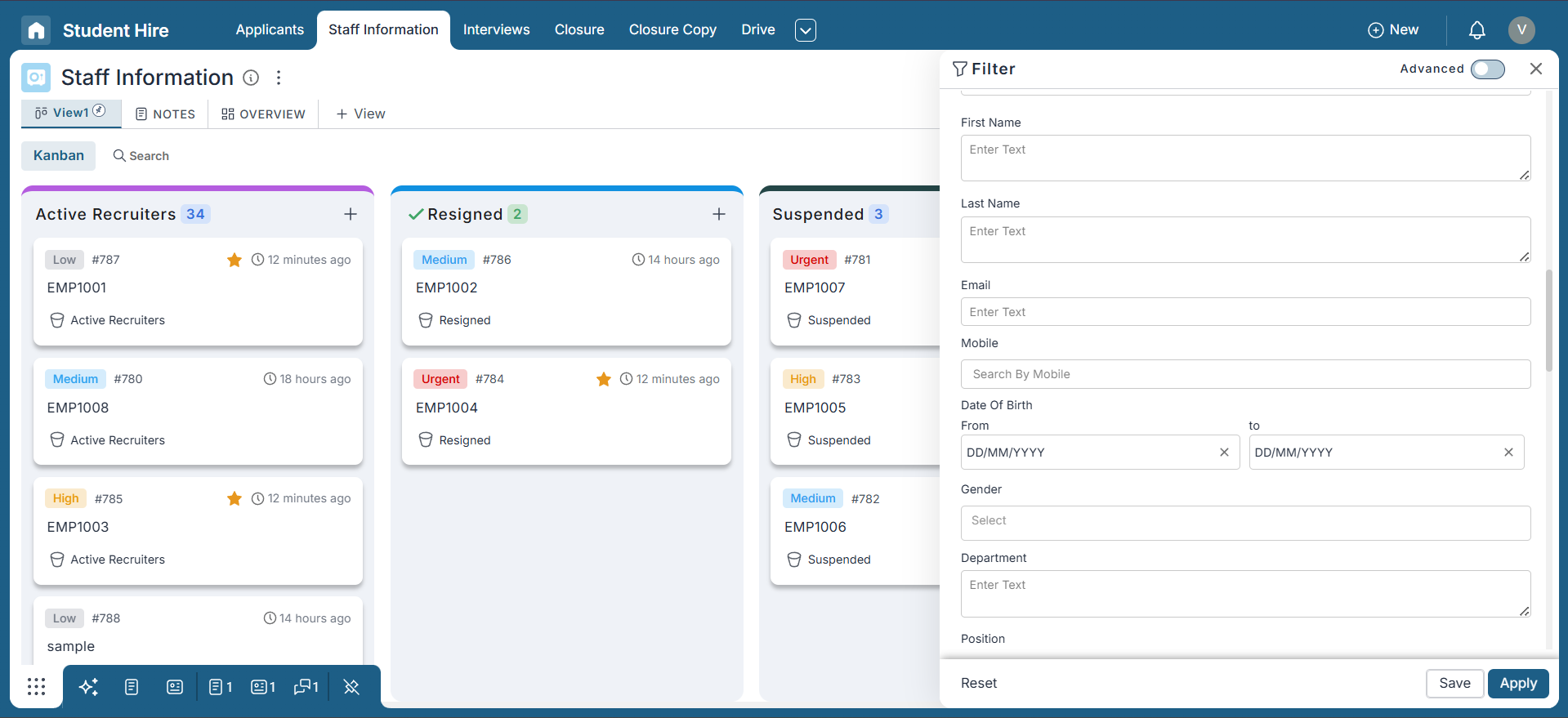Click the First Name text field

click(x=1245, y=158)
